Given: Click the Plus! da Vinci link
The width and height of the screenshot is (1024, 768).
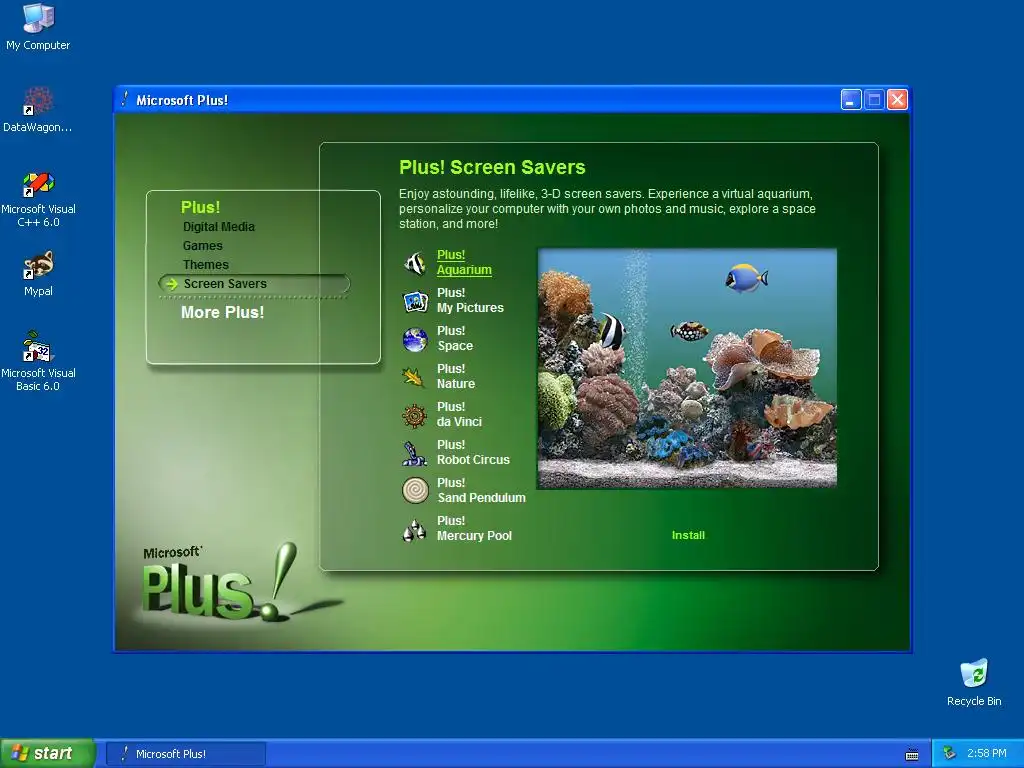Looking at the screenshot, I should pyautogui.click(x=459, y=414).
